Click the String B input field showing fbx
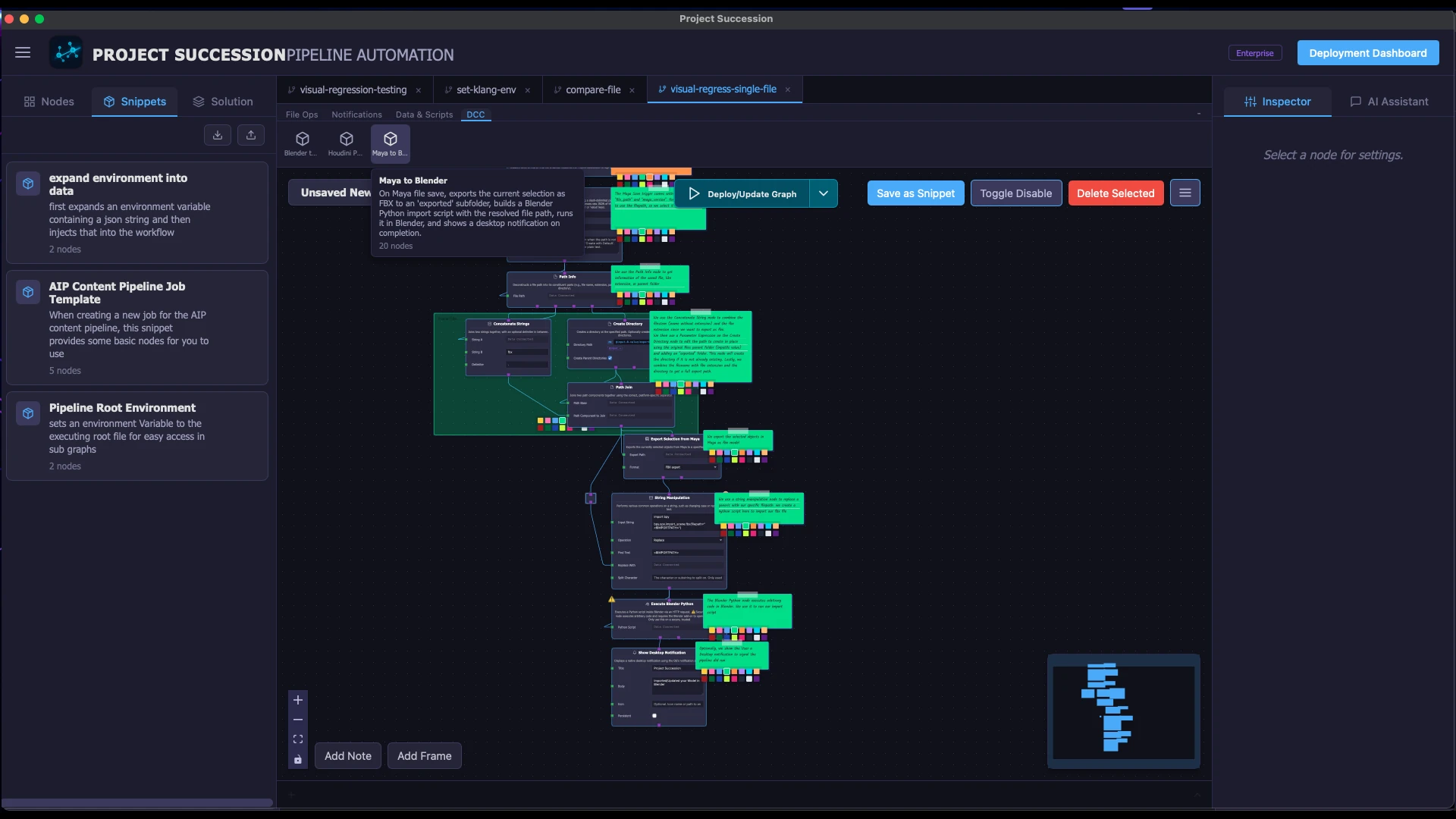 [527, 352]
